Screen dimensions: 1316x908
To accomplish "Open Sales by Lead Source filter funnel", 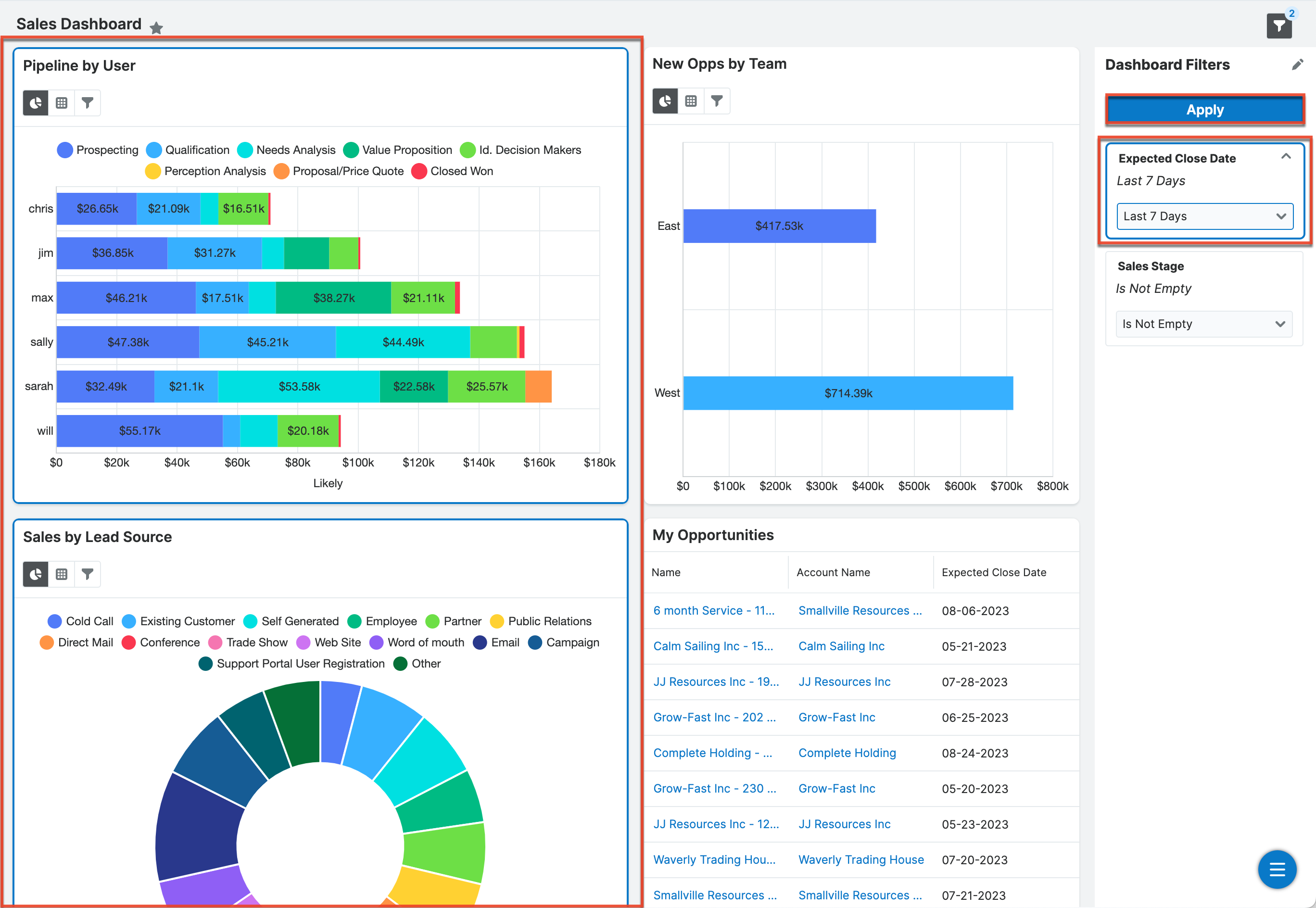I will tap(88, 574).
